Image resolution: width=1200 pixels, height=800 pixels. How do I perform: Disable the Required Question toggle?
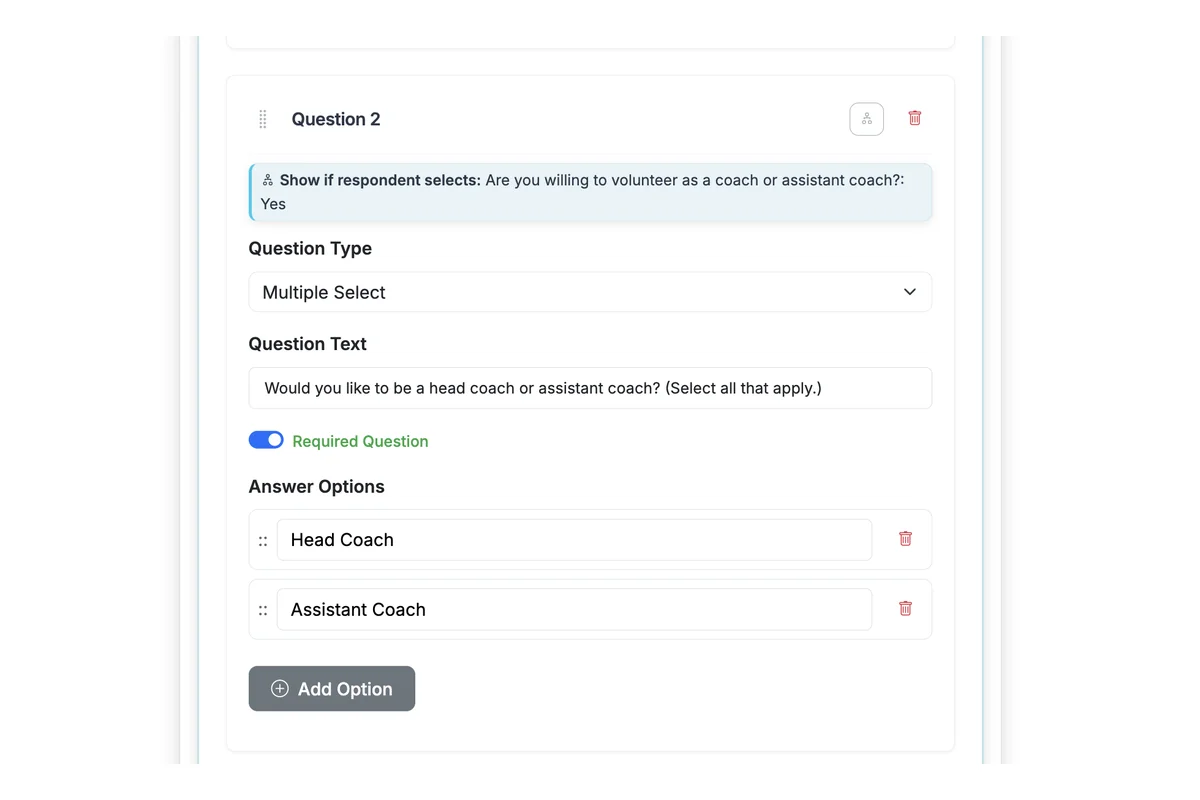[x=266, y=439]
